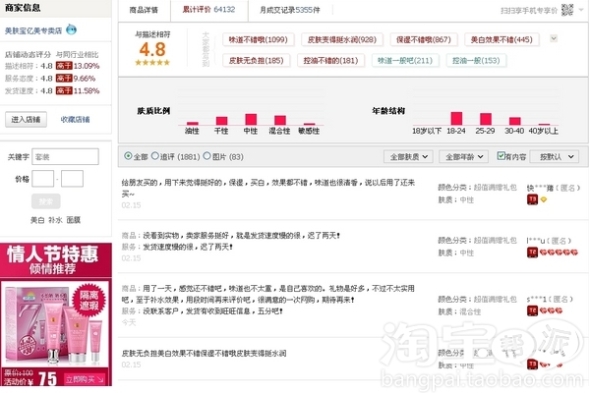This screenshot has height=393, width=590.
Task: Filter reviews by tag 控油不错的(181)
Action: point(331,61)
